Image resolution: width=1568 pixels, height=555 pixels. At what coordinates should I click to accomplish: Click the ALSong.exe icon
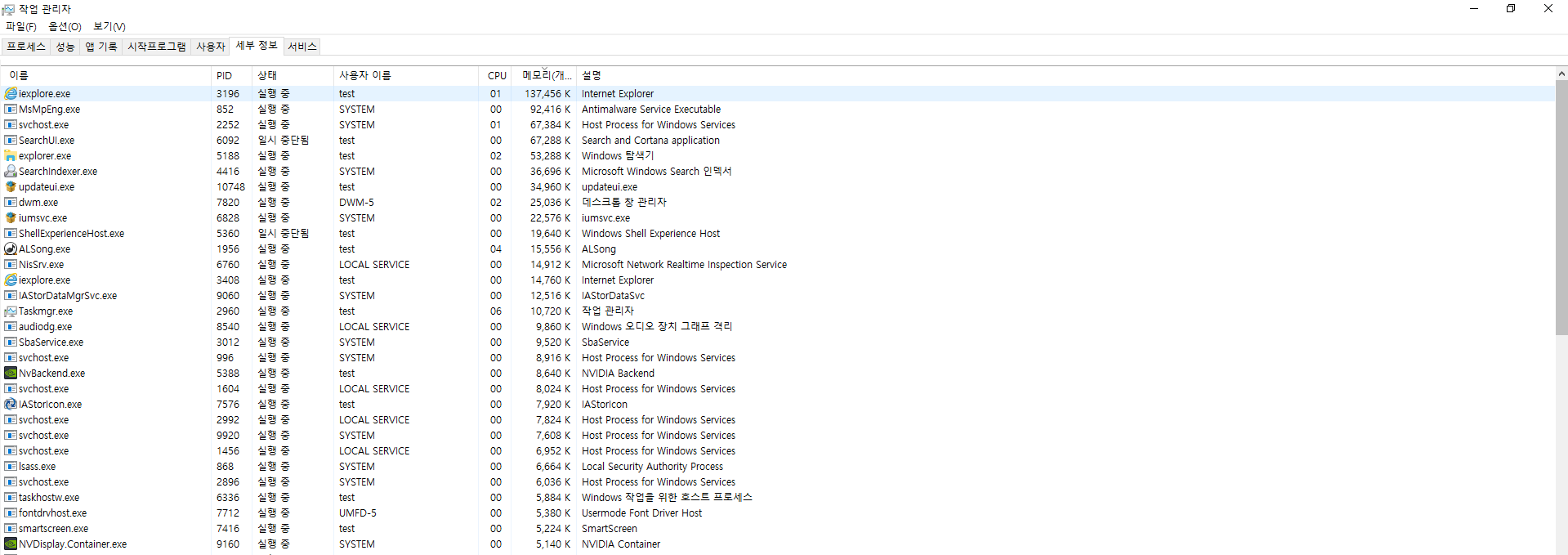click(x=11, y=249)
